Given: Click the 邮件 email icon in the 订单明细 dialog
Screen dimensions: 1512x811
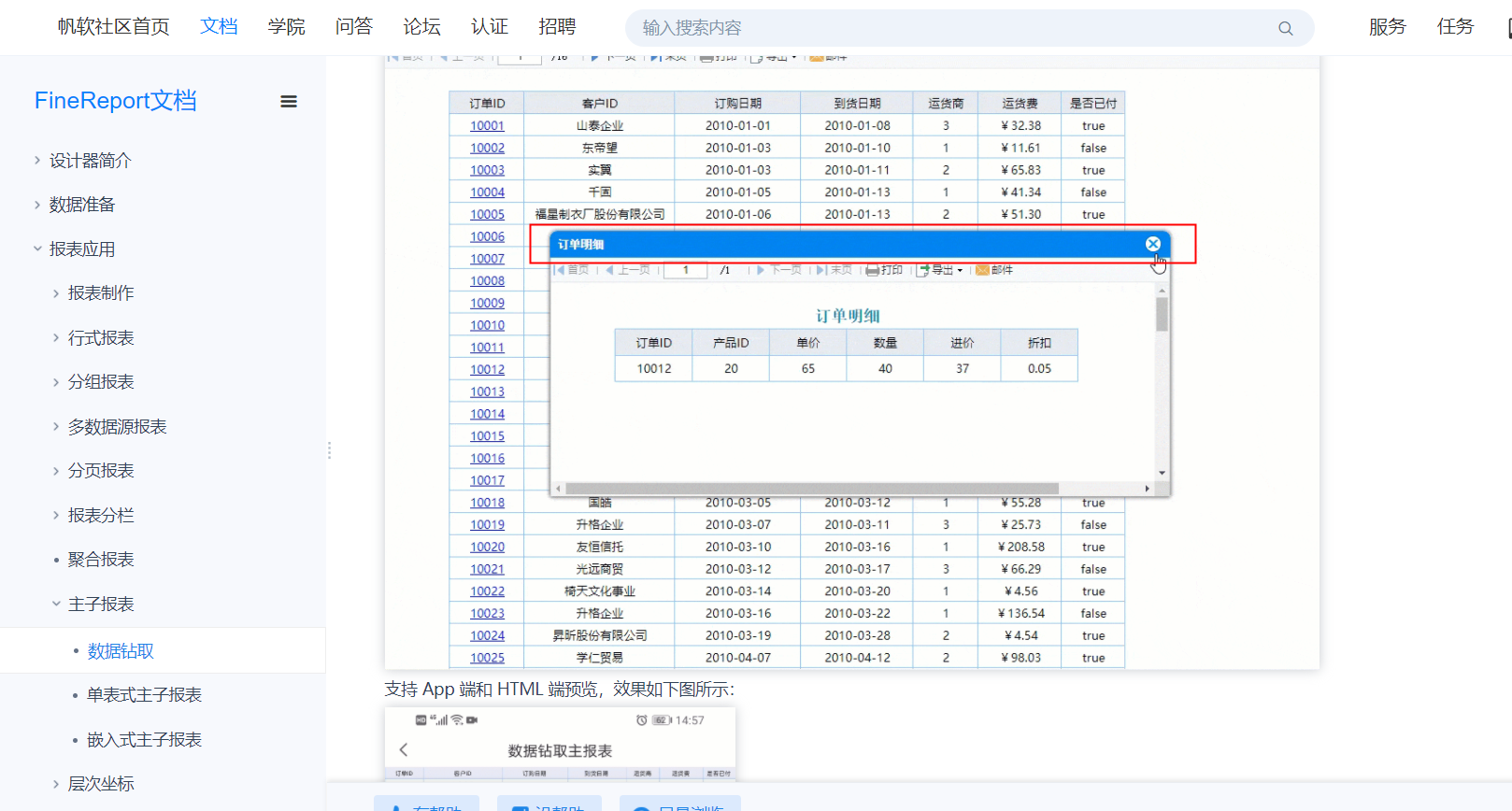Looking at the screenshot, I should [x=982, y=270].
